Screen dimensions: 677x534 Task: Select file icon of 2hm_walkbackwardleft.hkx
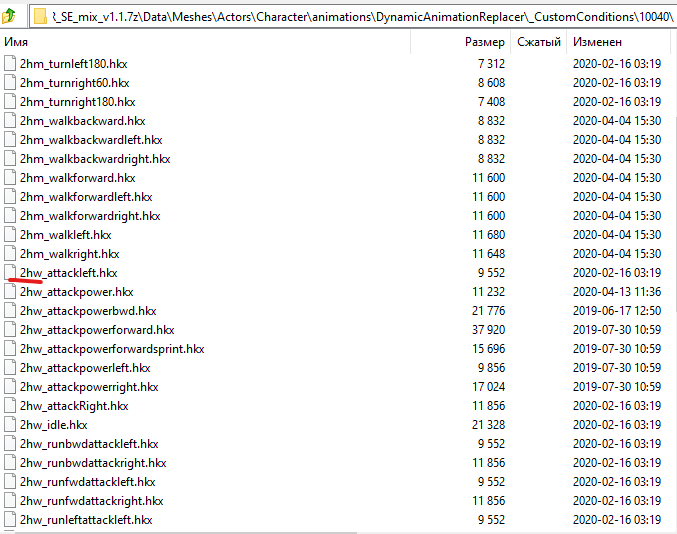[x=10, y=139]
